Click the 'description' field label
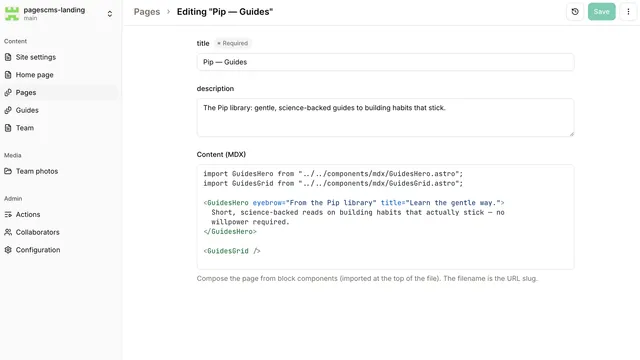This screenshot has height=360, width=640. (215, 89)
